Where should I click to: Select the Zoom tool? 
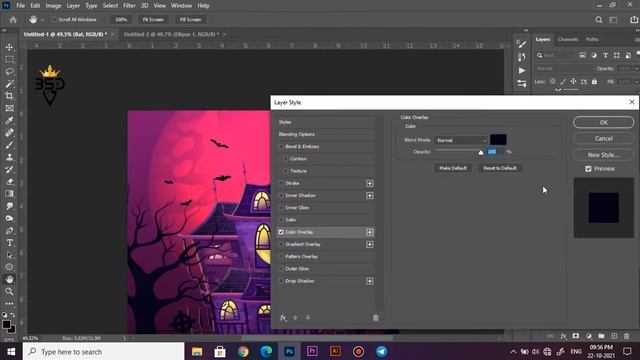(9, 292)
